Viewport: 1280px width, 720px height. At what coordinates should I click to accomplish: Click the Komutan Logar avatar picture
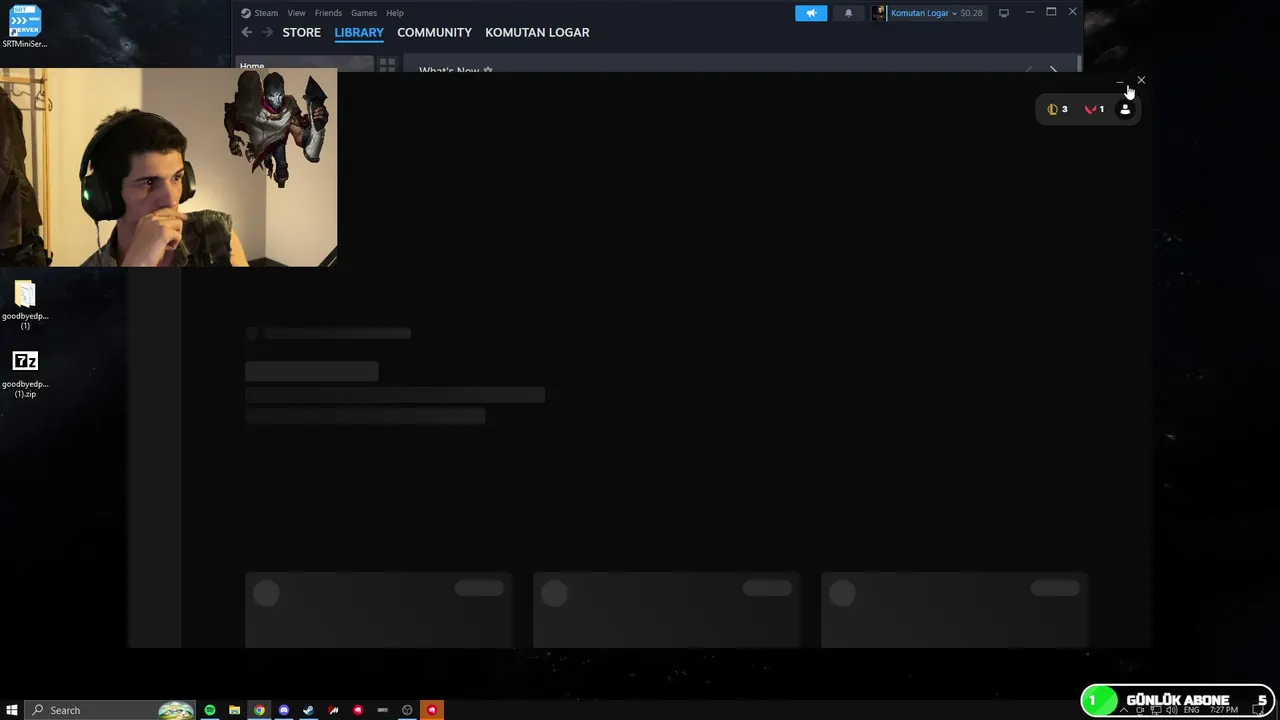pyautogui.click(x=879, y=13)
